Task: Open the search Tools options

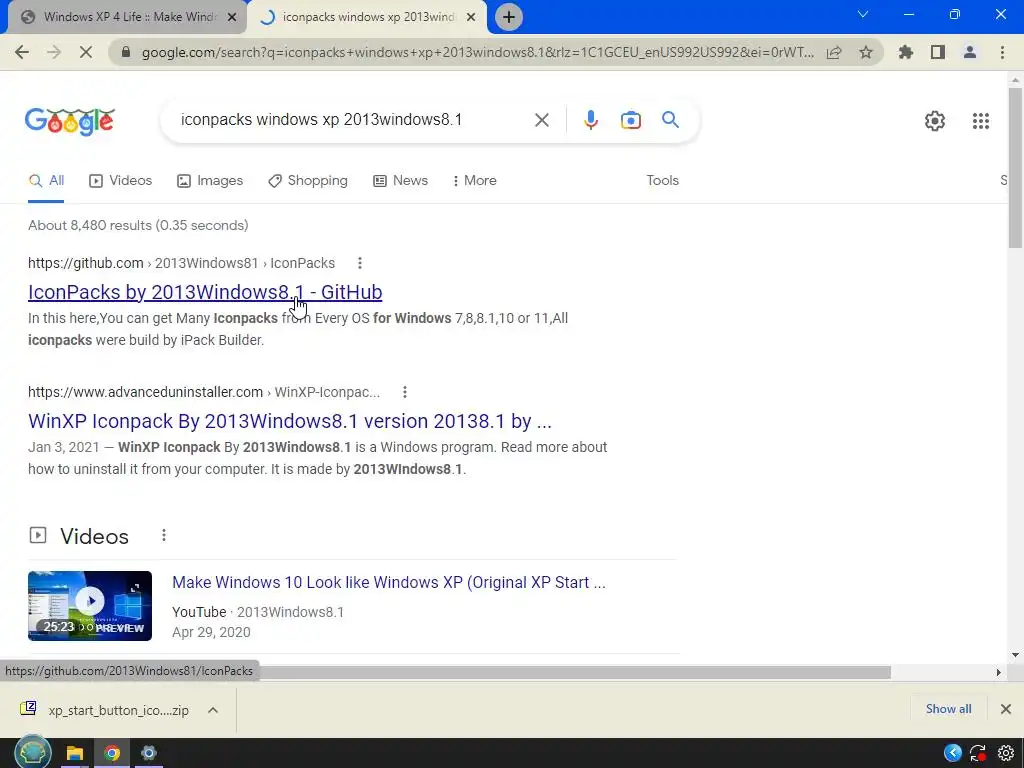Action: tap(662, 181)
